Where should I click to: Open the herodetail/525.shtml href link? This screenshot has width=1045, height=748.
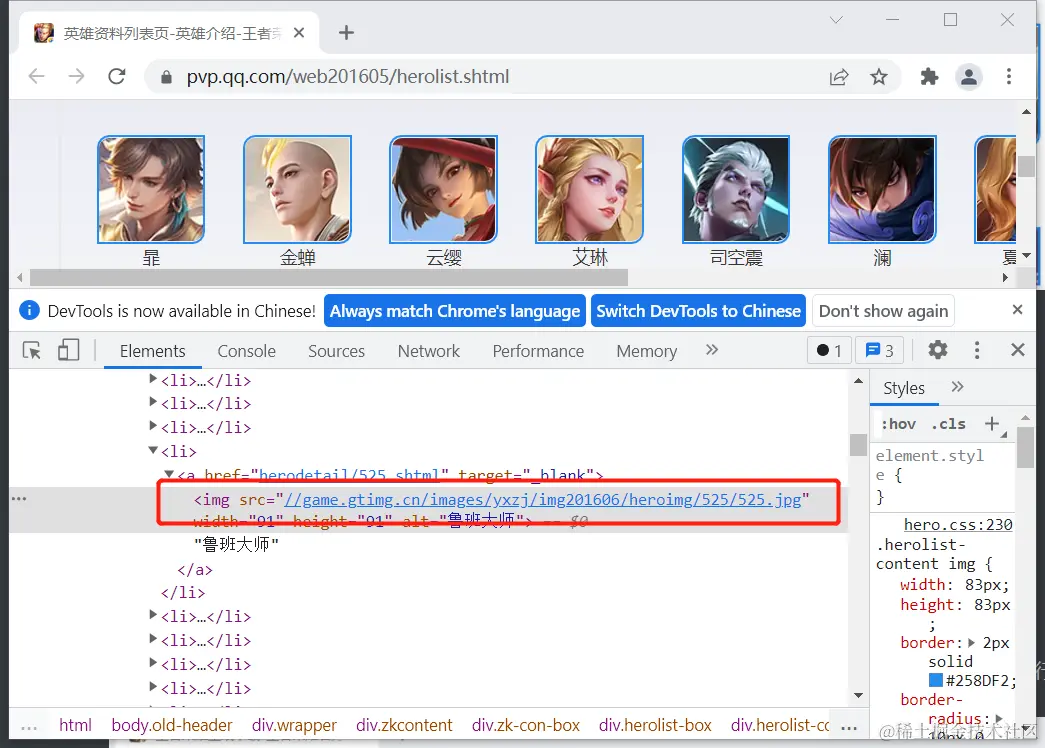350,475
